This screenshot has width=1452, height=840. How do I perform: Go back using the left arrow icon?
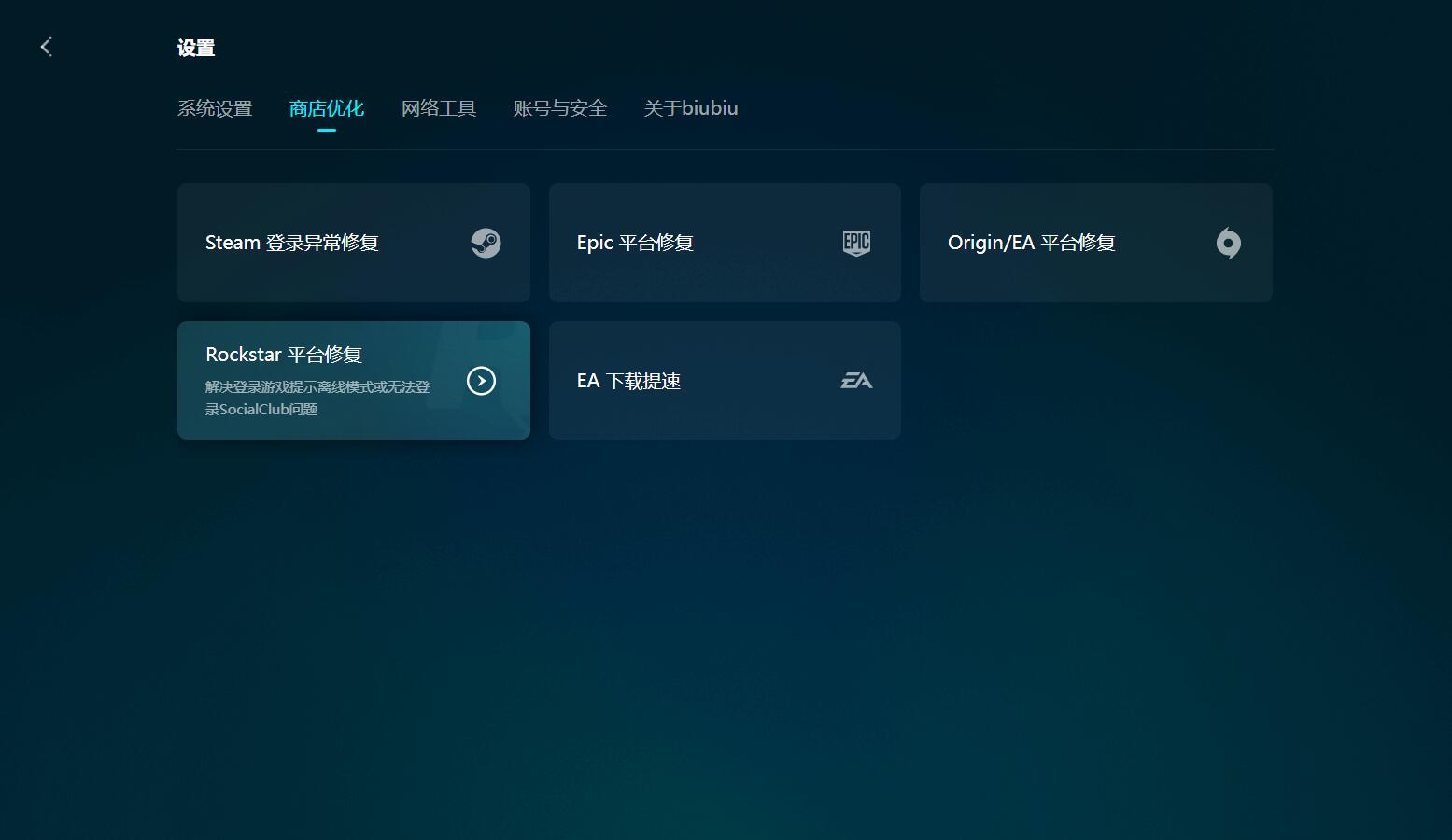(x=46, y=47)
